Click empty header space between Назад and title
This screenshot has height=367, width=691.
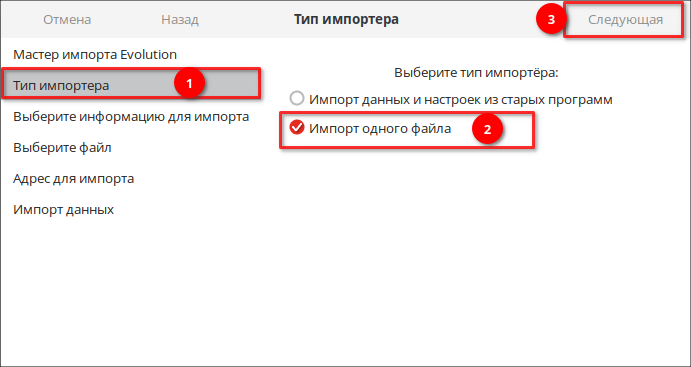click(247, 20)
